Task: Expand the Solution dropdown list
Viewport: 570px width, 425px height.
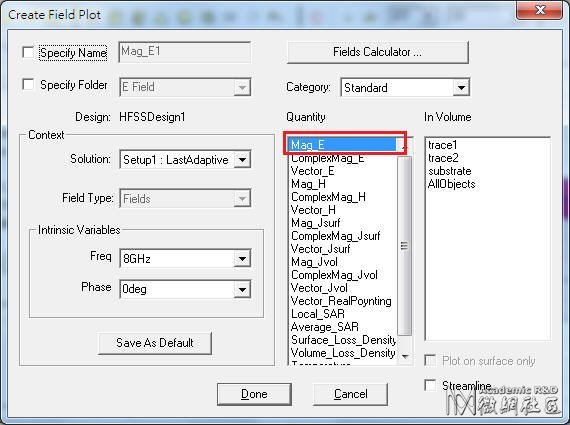Action: click(x=242, y=160)
